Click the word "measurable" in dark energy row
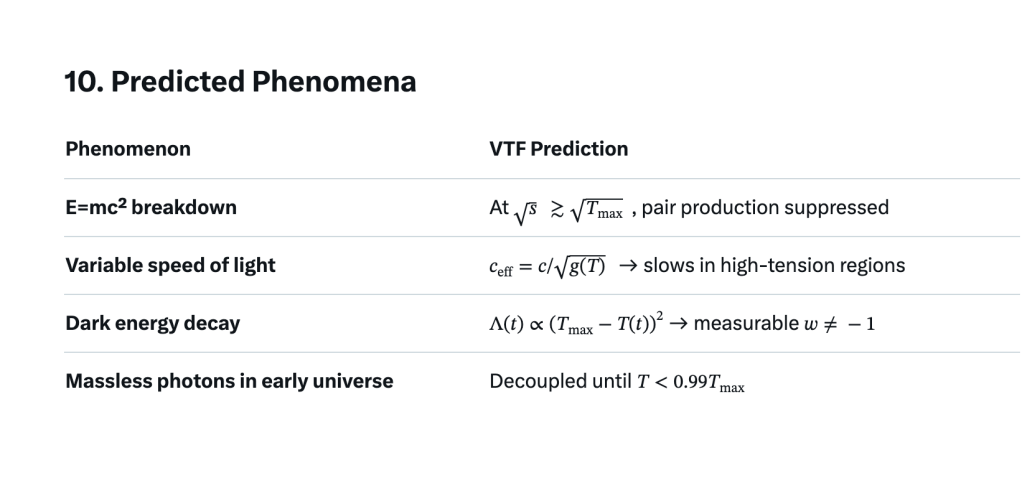This screenshot has height=483, width=1022. pos(742,324)
